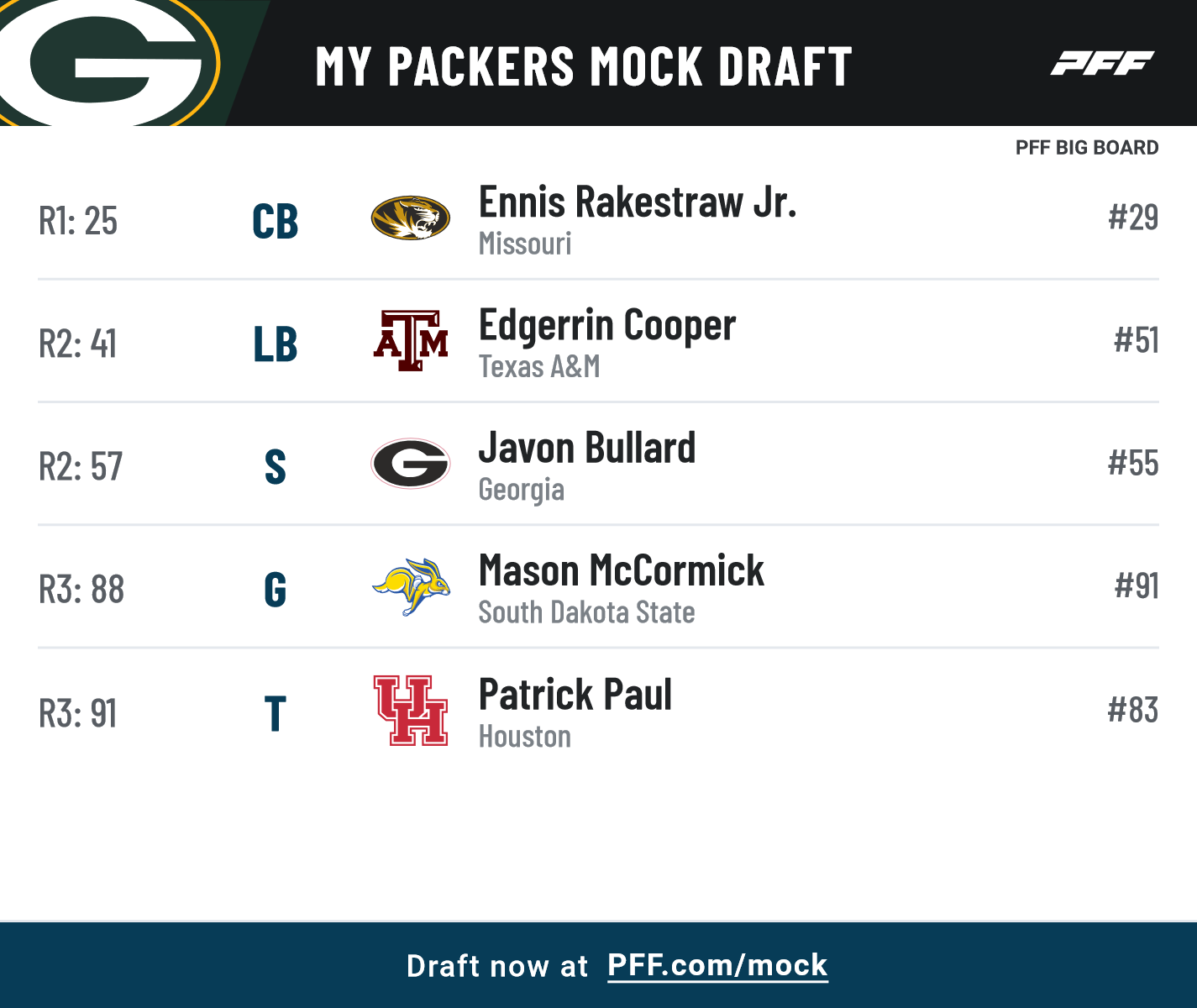The height and width of the screenshot is (1008, 1197).
Task: Open the PFF.com/mock link
Action: pos(717,965)
